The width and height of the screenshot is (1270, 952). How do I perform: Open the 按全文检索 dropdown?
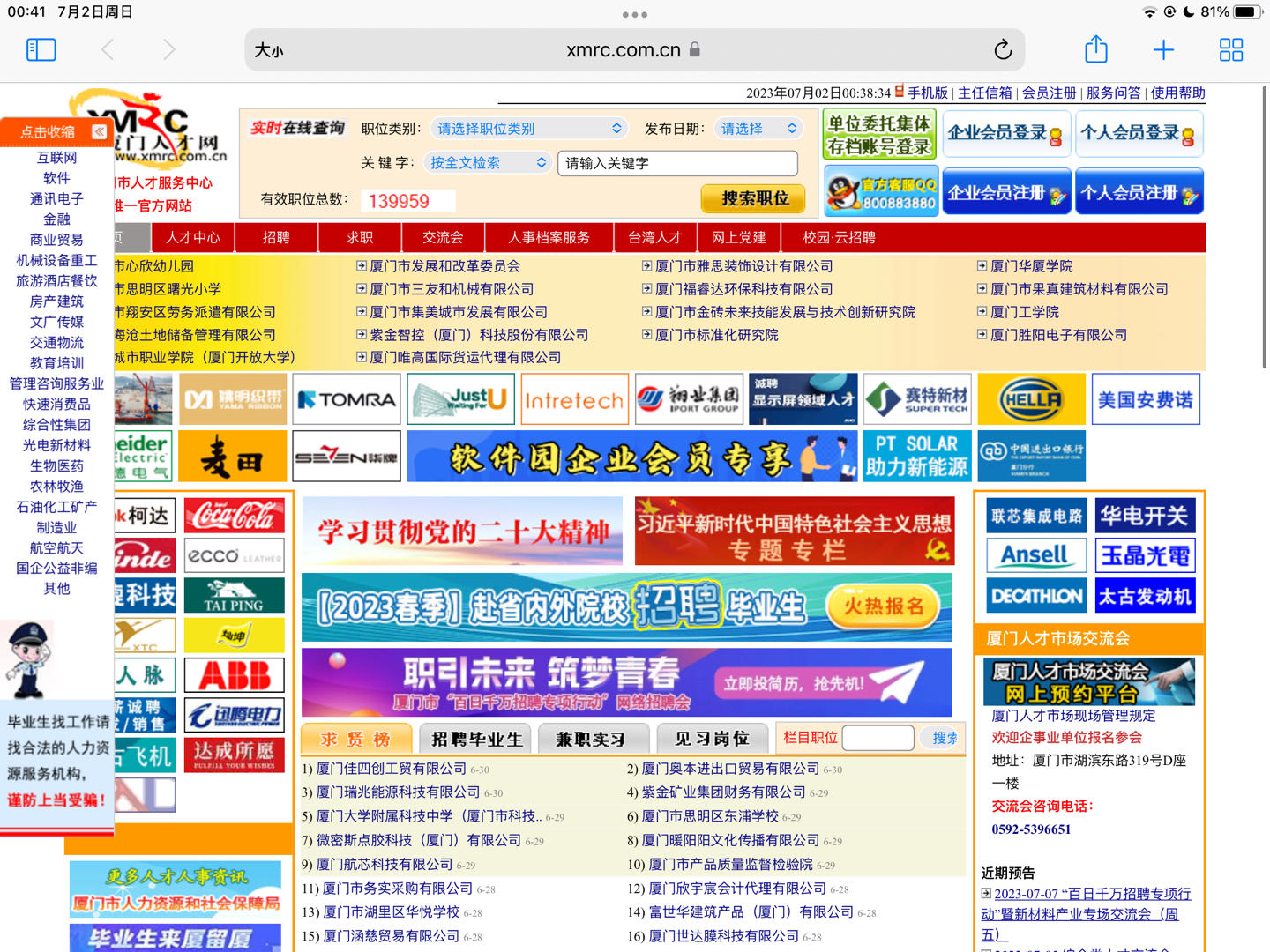[x=488, y=163]
